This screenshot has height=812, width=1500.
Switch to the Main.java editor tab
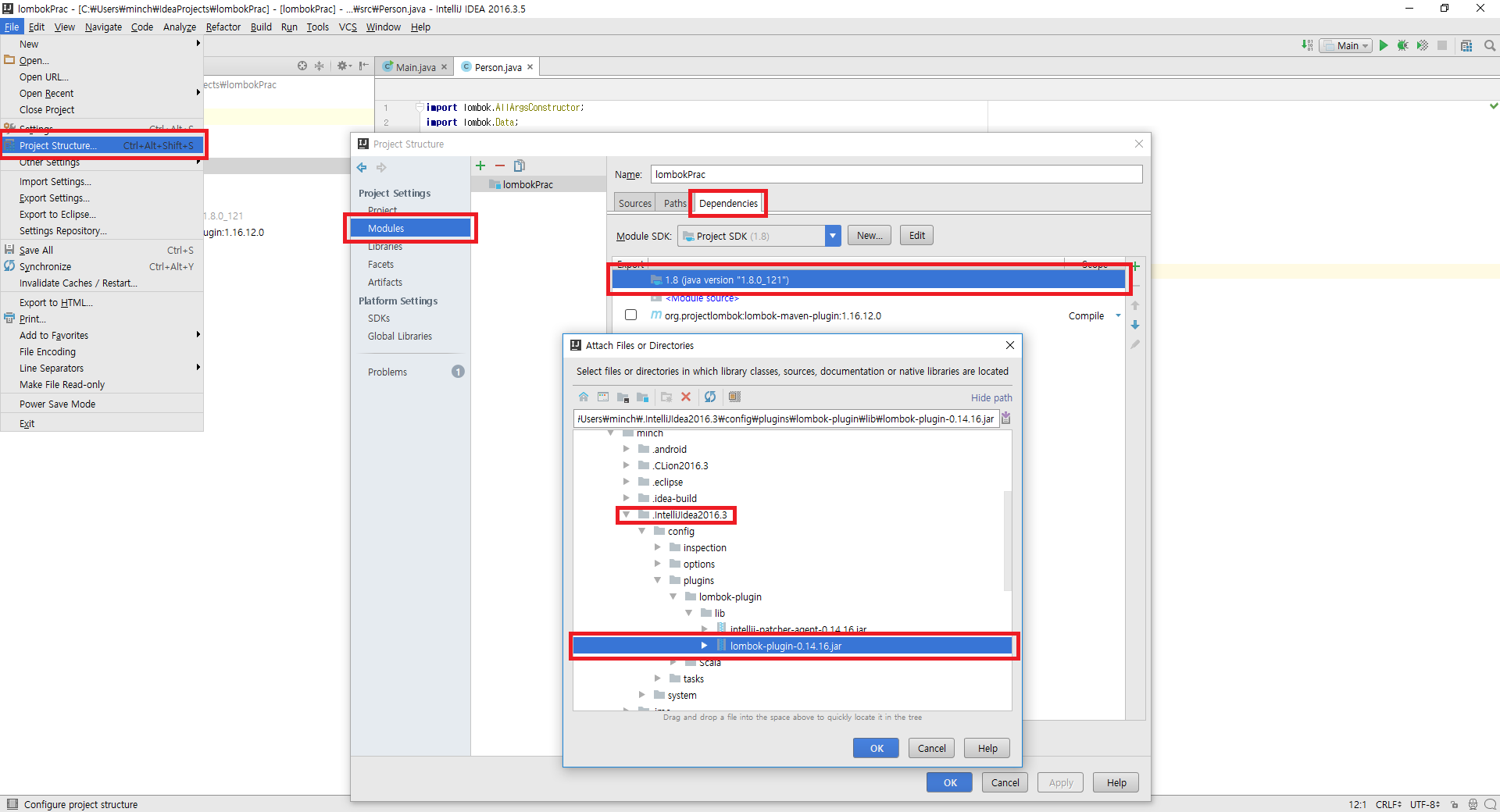415,67
